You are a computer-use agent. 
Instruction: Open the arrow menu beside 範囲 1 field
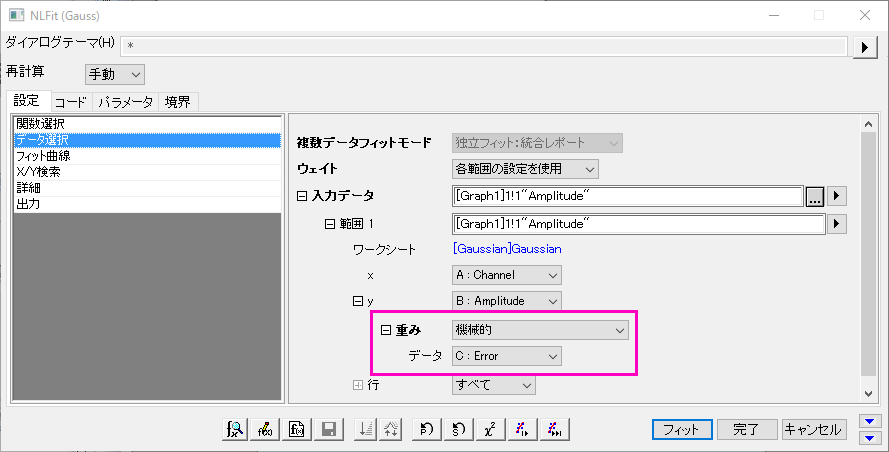[836, 224]
